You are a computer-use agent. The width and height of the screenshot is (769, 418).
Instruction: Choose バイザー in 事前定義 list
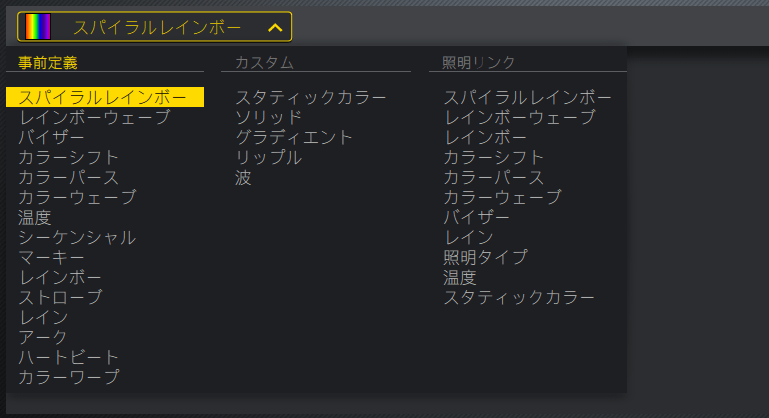(51, 137)
